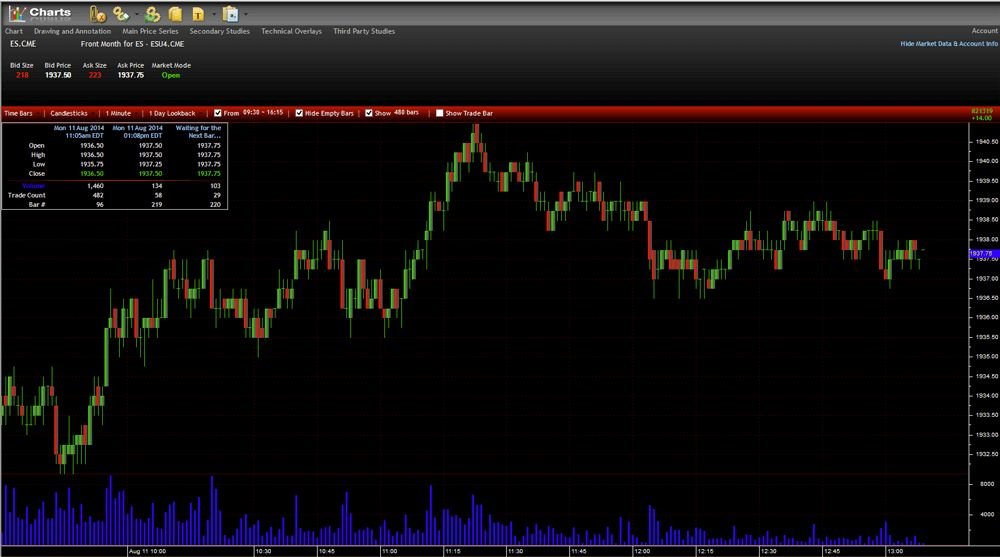
Task: Open the Drawing and Annotation menu
Action: (x=72, y=31)
